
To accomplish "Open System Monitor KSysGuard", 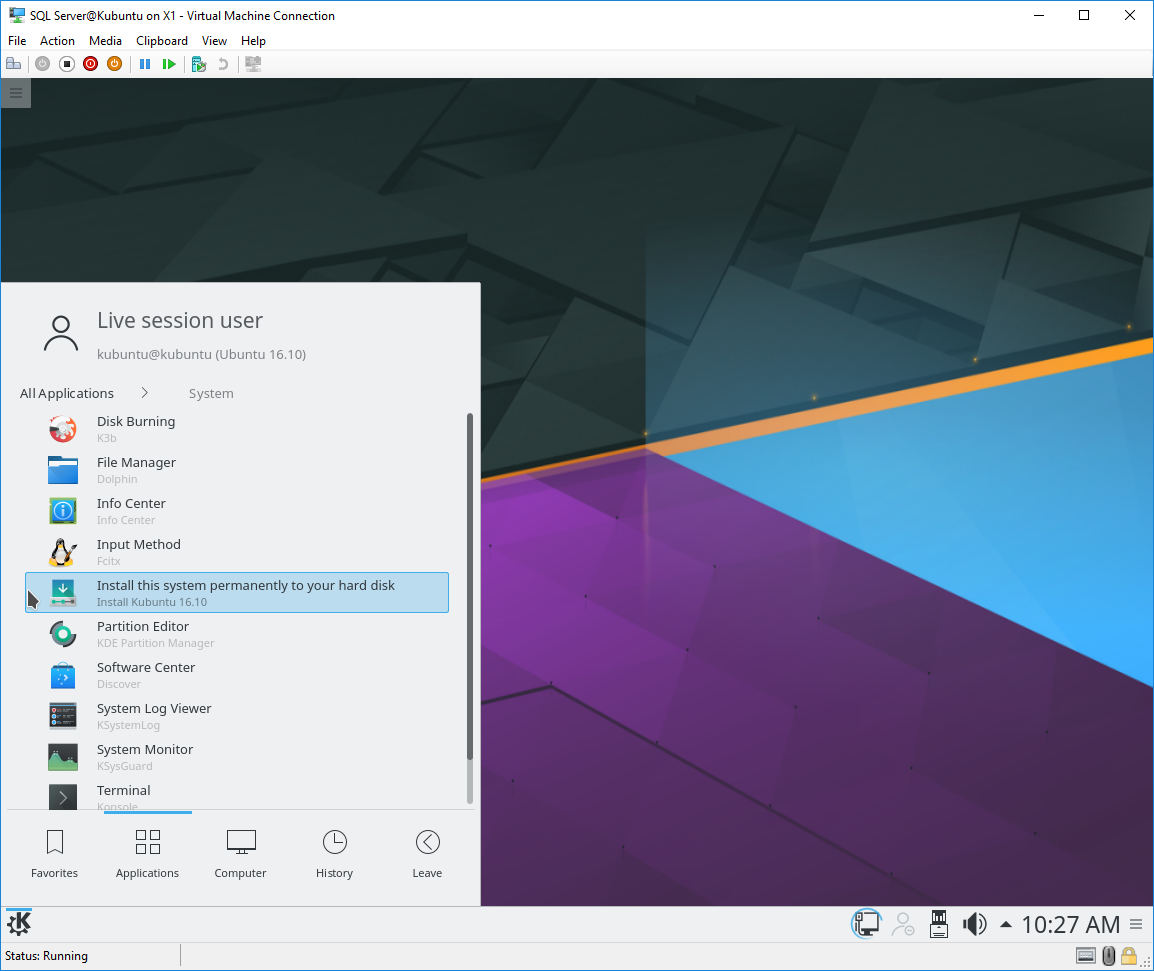I will 237,757.
